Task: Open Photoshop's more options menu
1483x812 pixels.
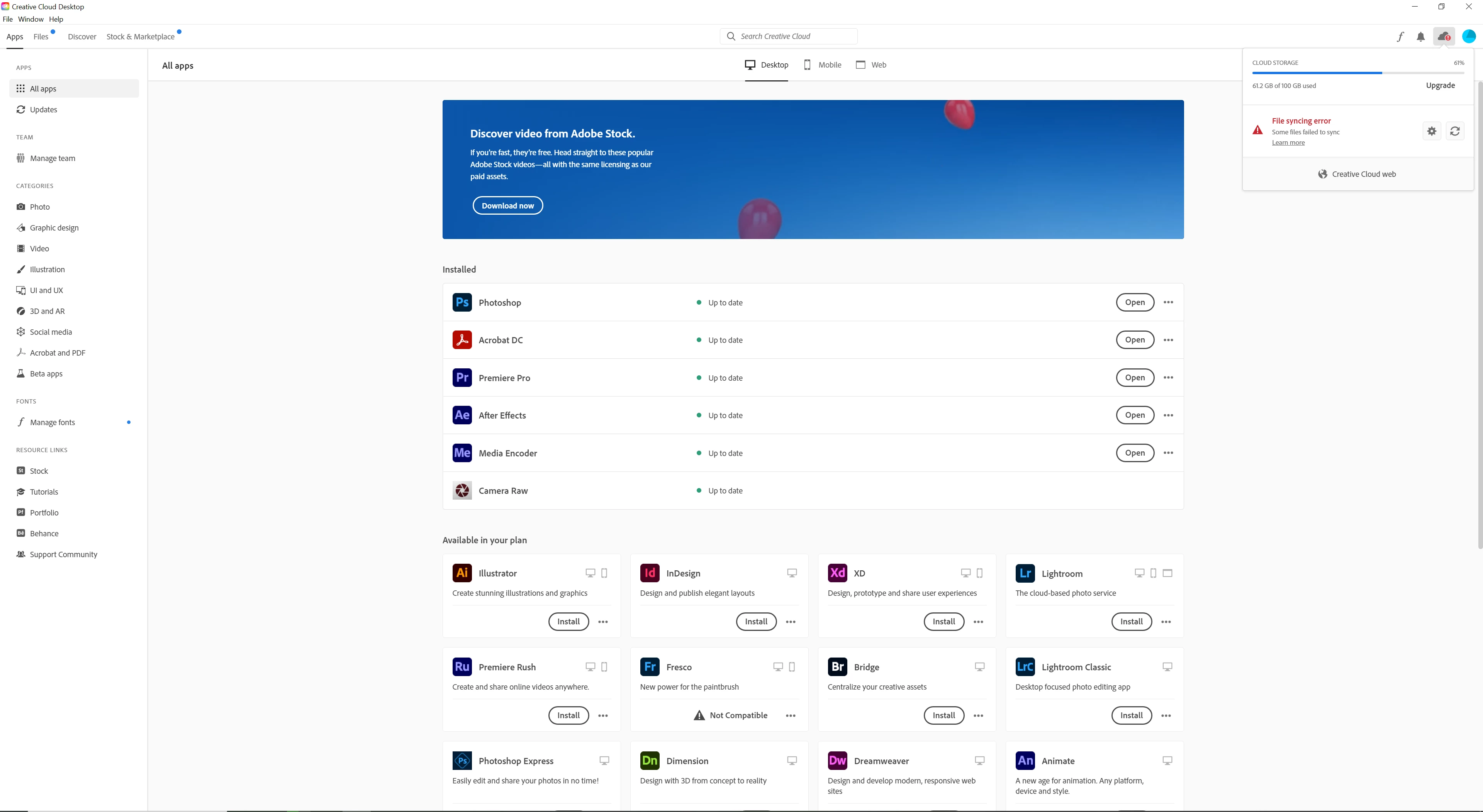Action: click(1168, 302)
